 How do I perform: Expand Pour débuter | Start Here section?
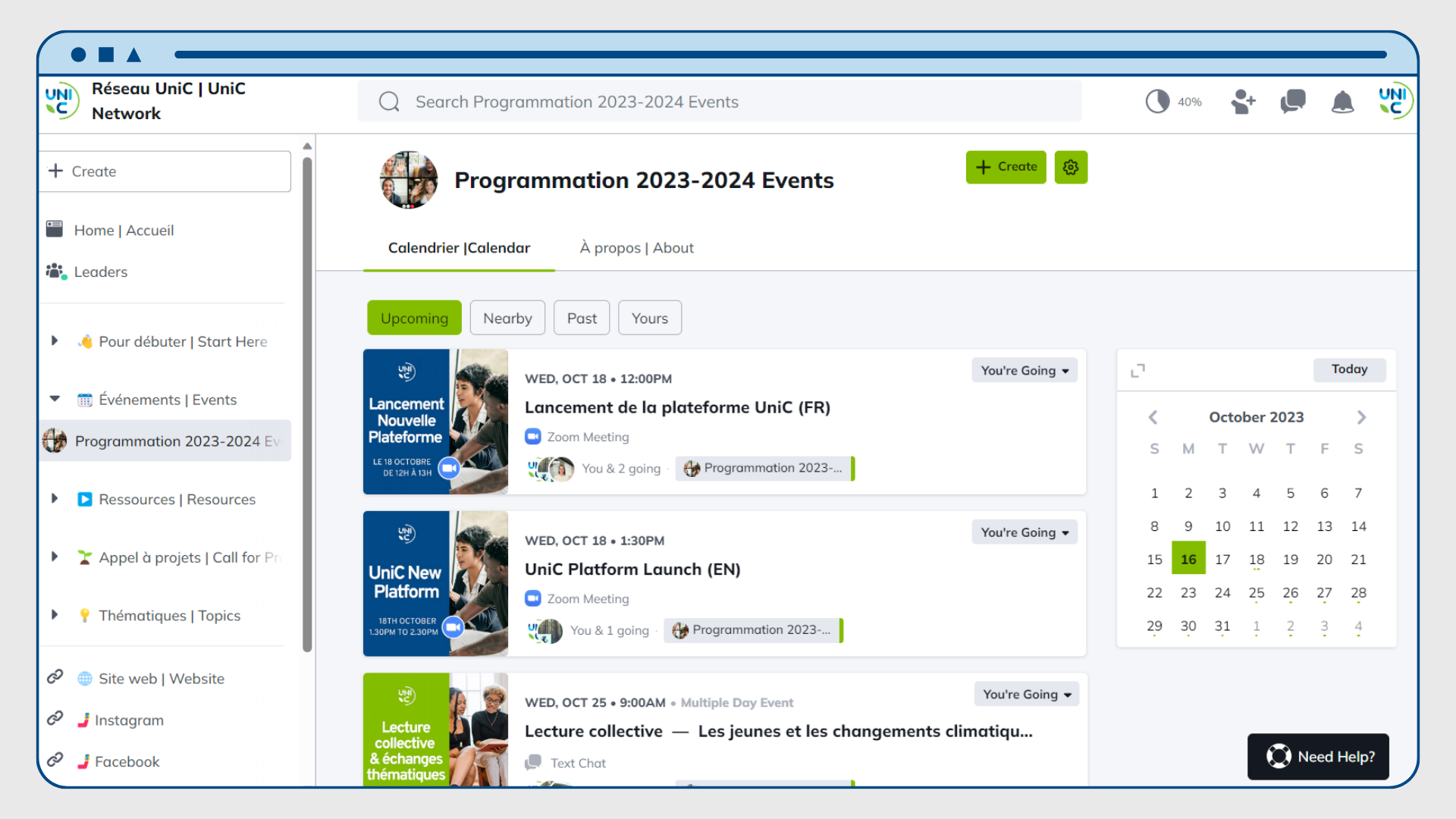[55, 341]
